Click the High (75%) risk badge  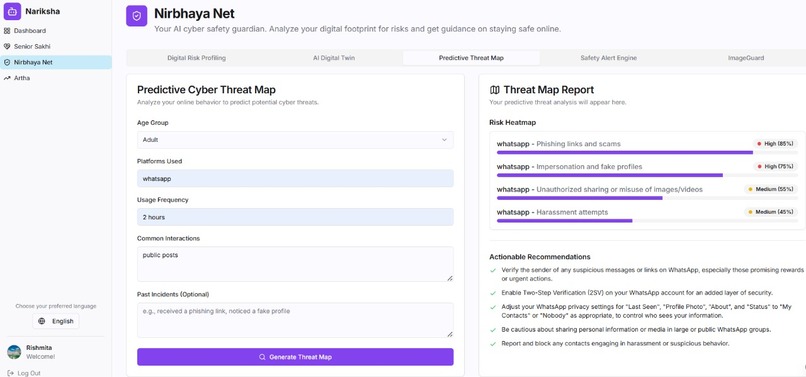click(775, 167)
